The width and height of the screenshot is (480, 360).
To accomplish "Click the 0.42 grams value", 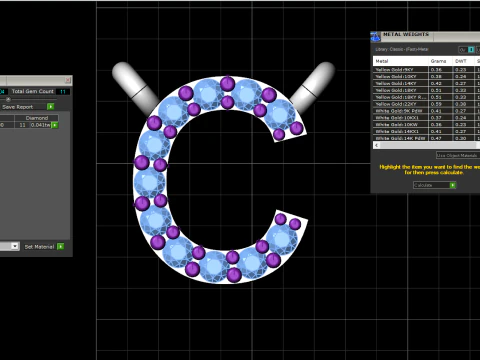I will 436,83.
